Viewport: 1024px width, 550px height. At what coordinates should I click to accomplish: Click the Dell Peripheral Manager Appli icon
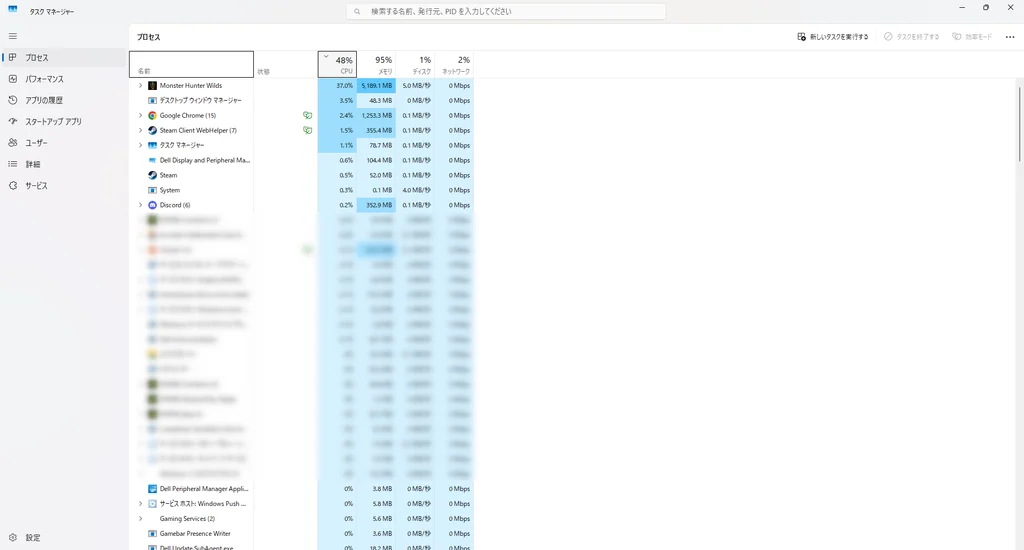click(x=152, y=489)
